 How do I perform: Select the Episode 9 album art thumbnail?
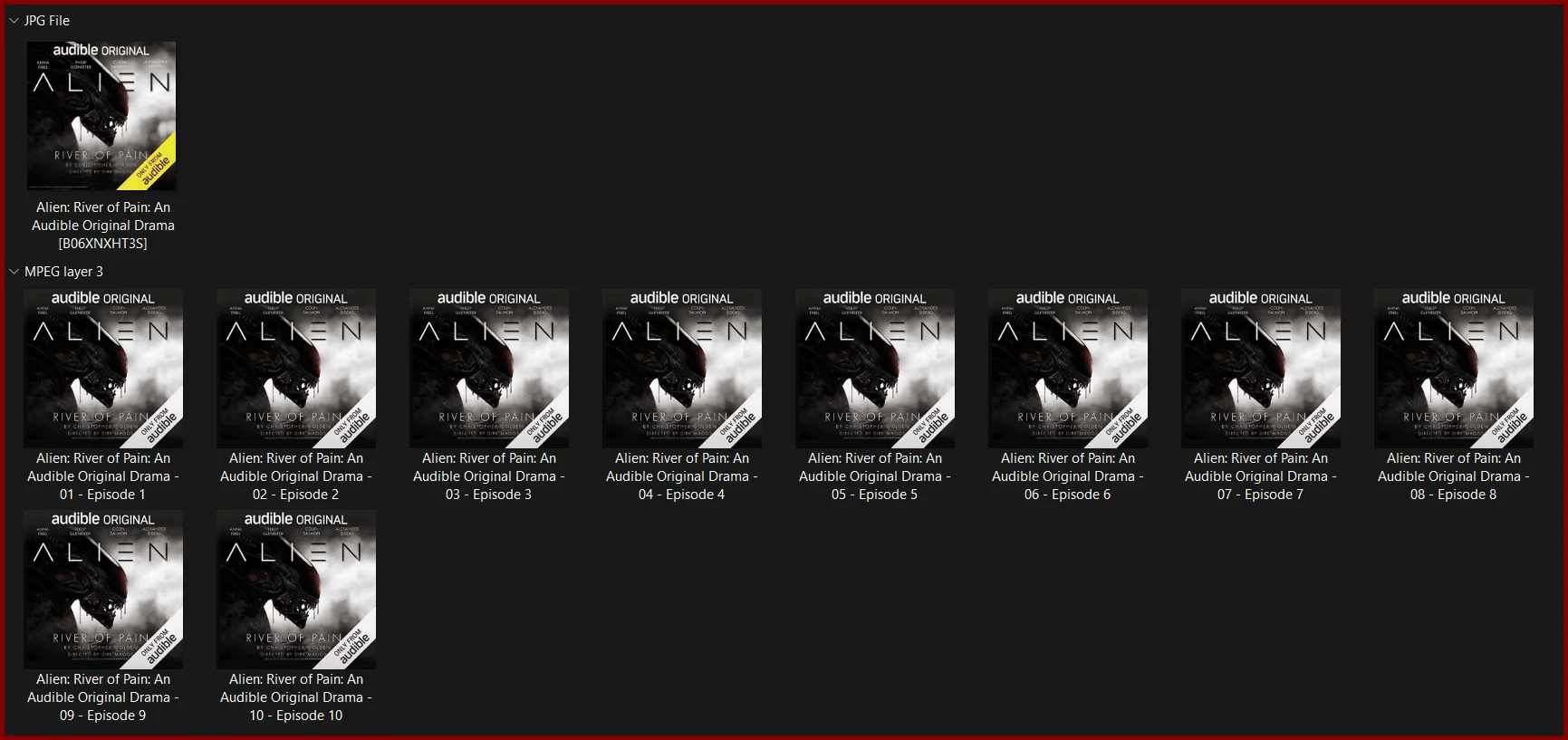coord(103,590)
